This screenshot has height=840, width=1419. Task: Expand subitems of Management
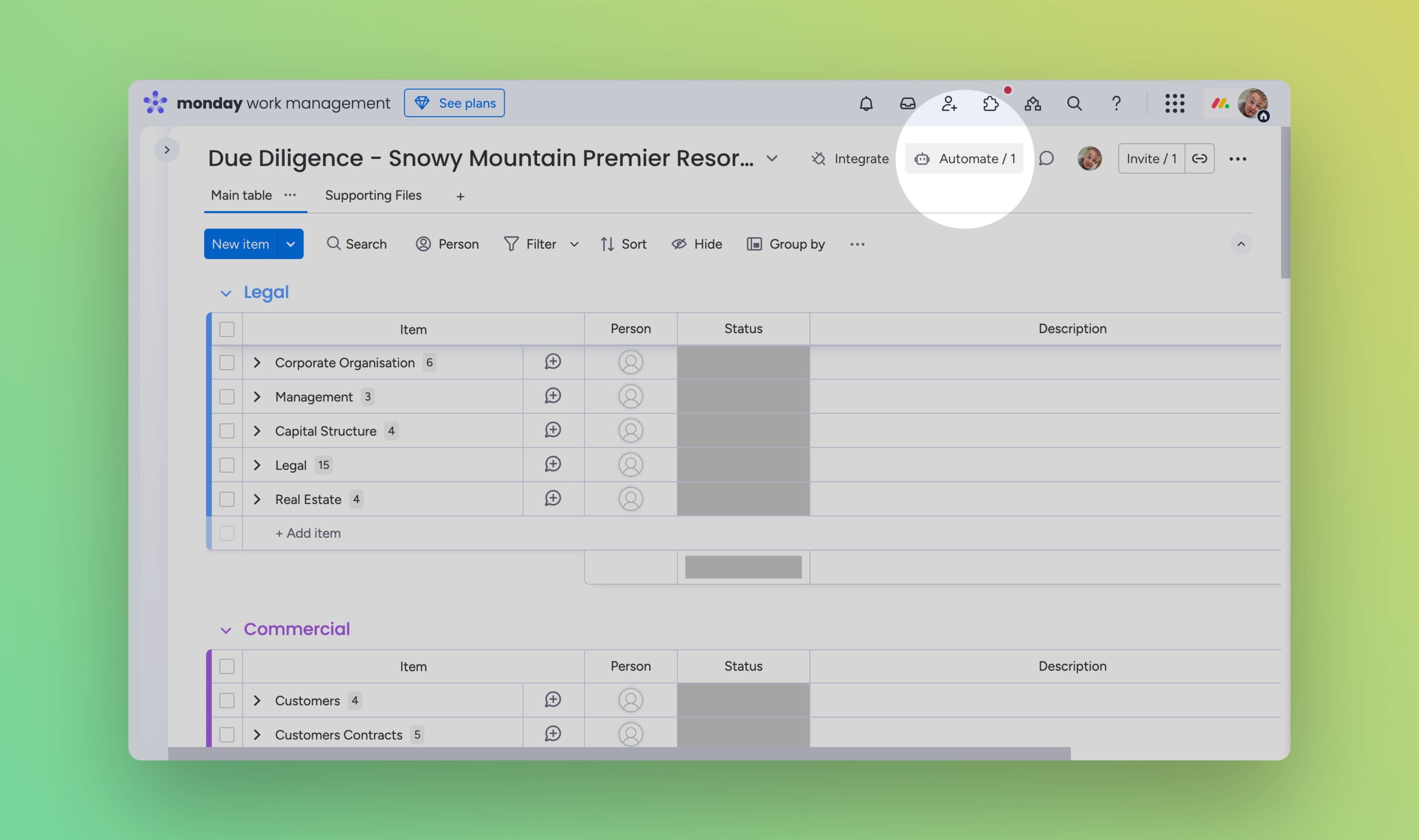(258, 396)
